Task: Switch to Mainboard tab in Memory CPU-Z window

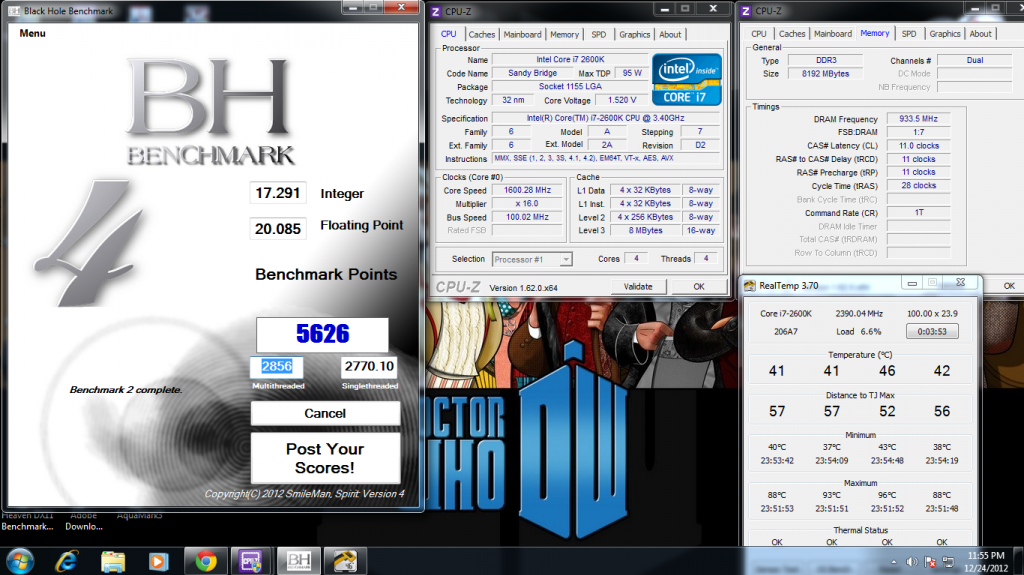Action: point(833,34)
